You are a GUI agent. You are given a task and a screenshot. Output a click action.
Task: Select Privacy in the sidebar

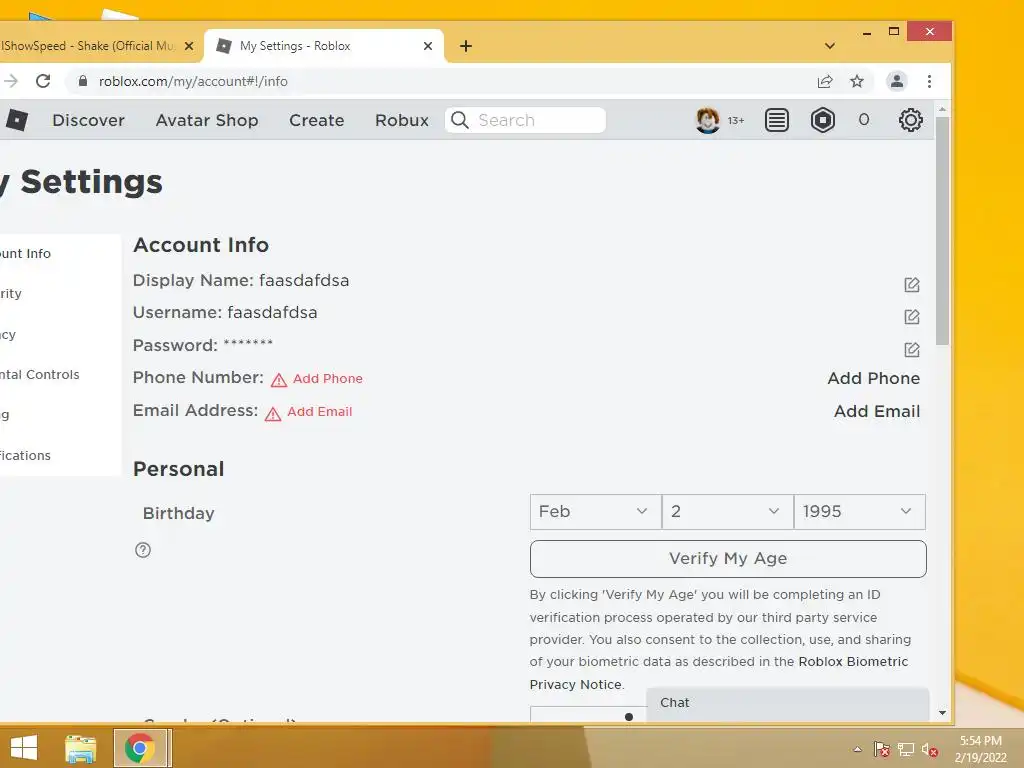point(59,334)
